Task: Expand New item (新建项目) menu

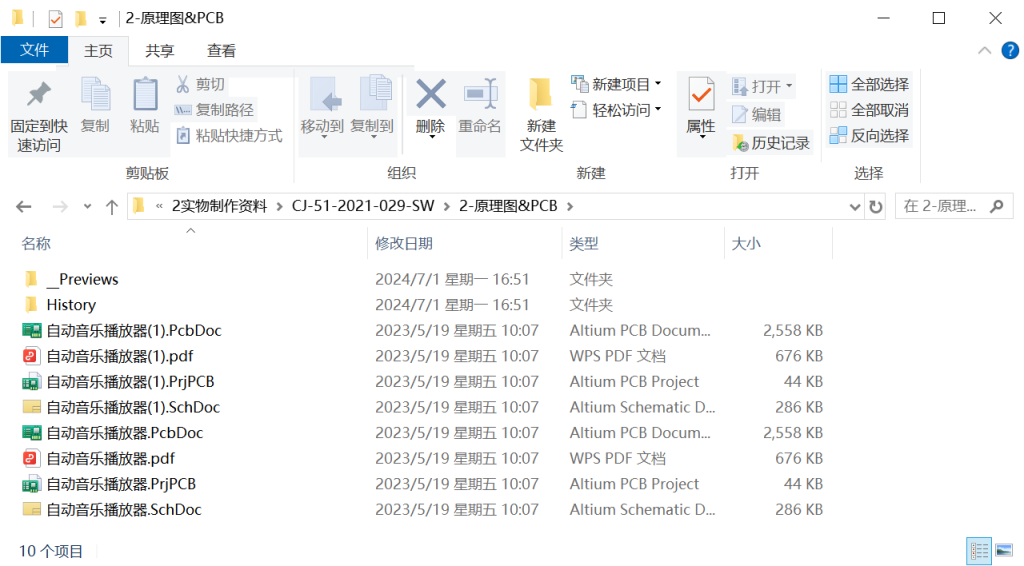Action: 658,84
